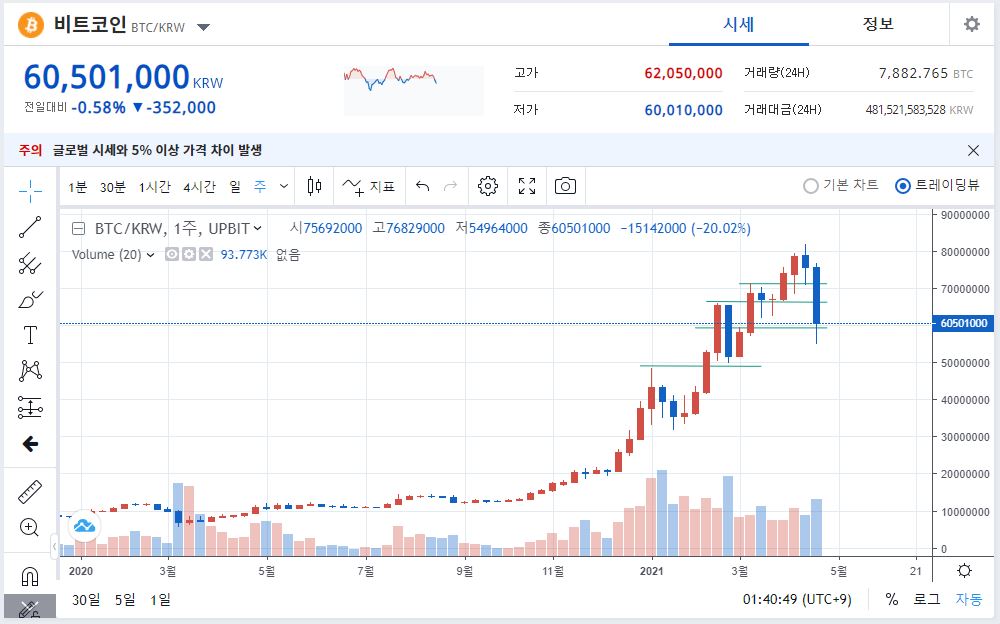Expand the chart interval dropdown chevron
The image size is (1000, 624).
click(x=283, y=186)
